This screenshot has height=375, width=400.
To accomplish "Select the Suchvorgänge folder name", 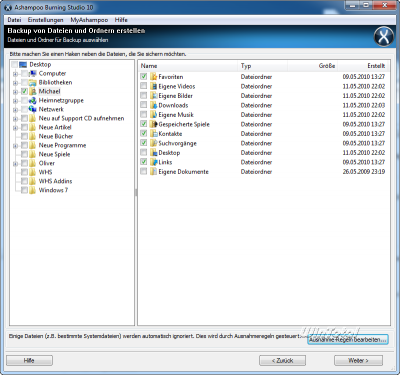I will pos(178,143).
